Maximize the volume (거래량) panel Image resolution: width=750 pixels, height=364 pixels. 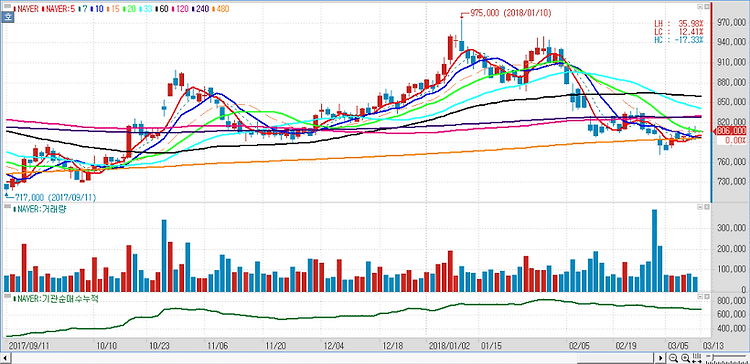(x=706, y=207)
